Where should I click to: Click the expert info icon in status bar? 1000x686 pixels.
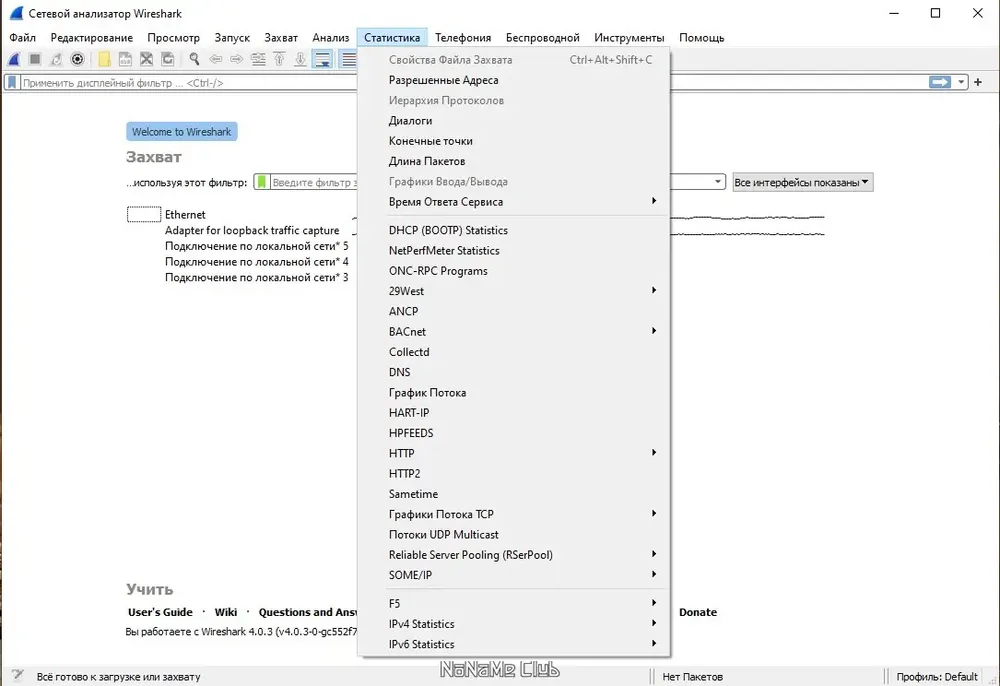point(18,675)
